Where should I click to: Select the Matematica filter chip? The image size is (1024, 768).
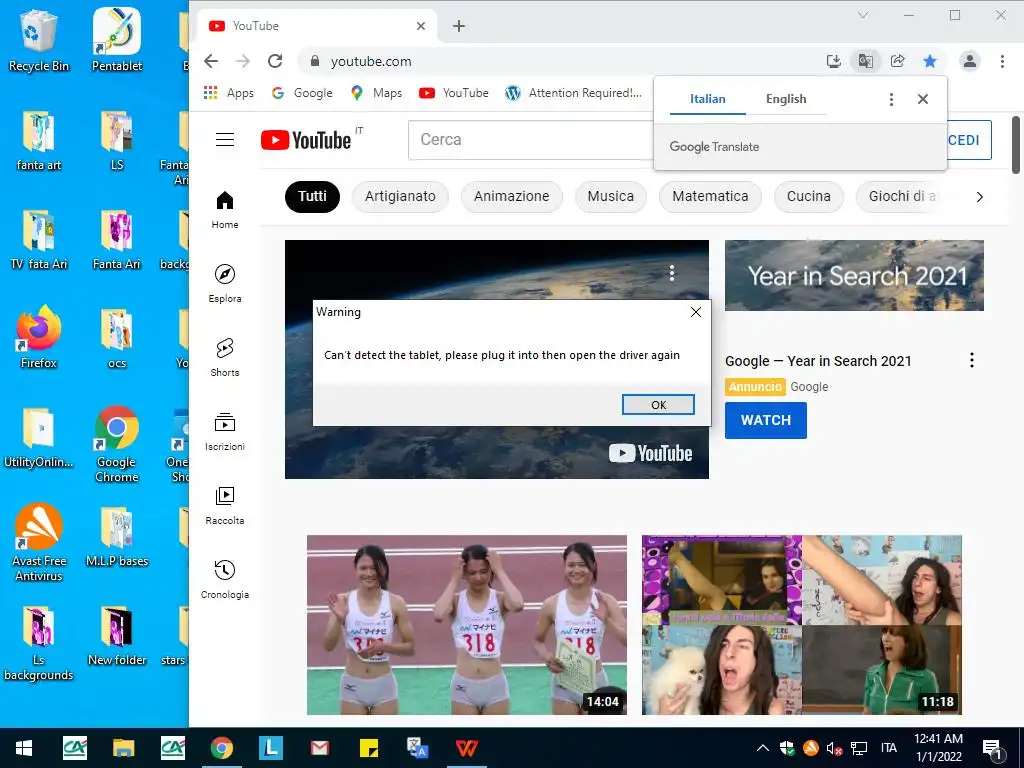710,197
